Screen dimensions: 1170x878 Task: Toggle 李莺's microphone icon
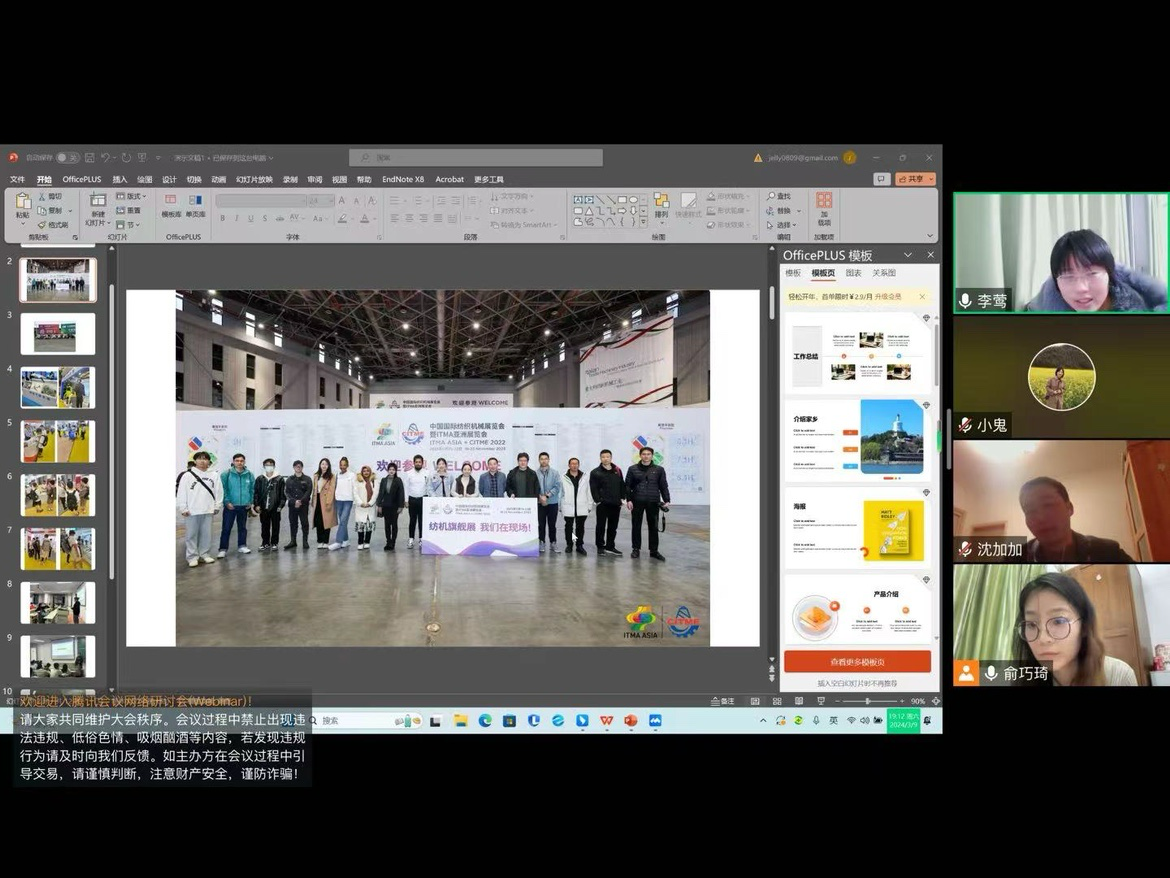pos(965,301)
